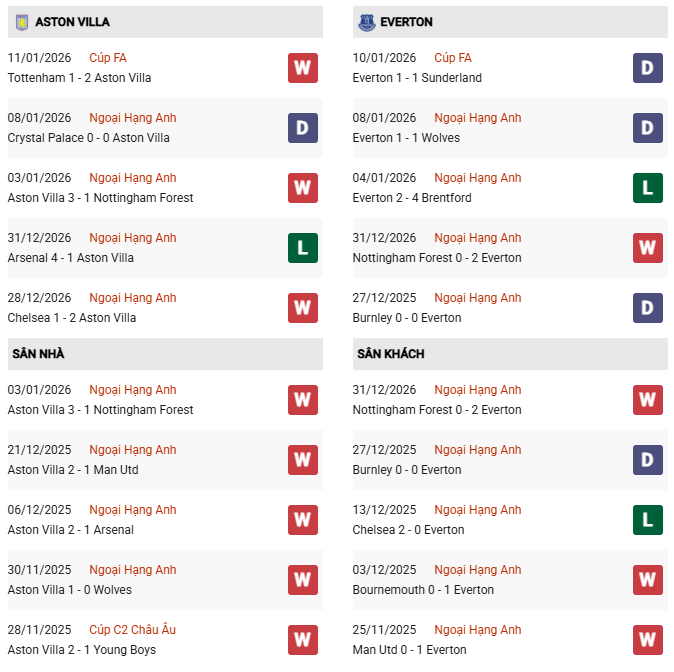Click the Chelsea 1-2 Aston Villa result
Screen dimensions: 674x672
coord(72,318)
